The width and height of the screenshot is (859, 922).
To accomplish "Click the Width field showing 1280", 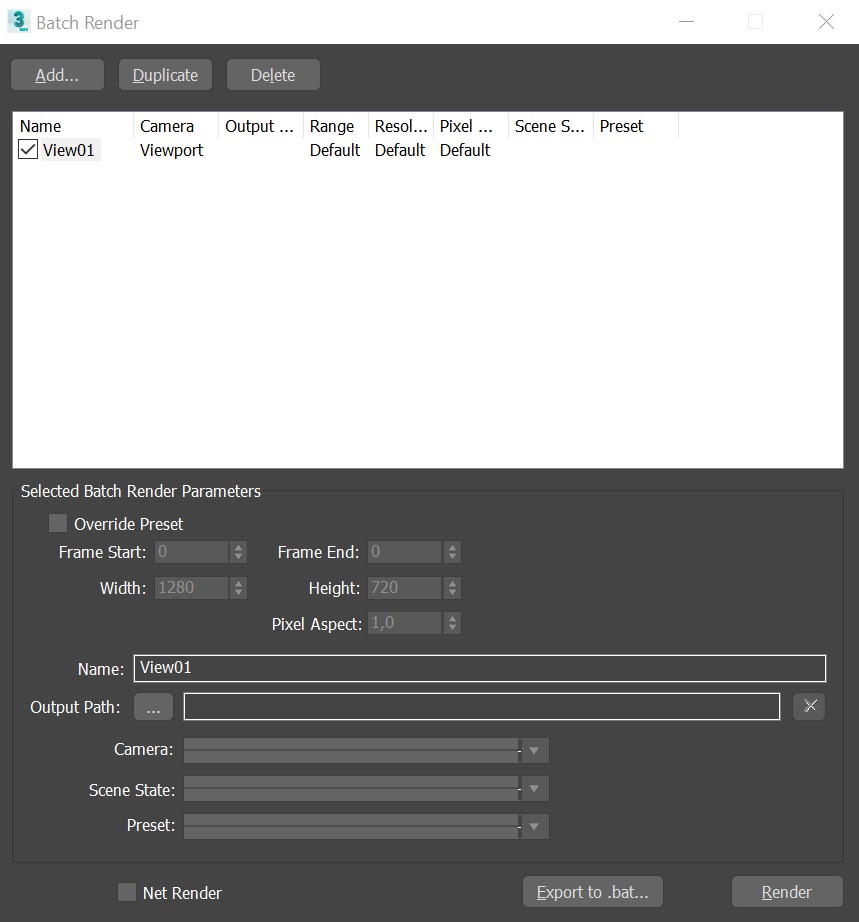I will [191, 588].
